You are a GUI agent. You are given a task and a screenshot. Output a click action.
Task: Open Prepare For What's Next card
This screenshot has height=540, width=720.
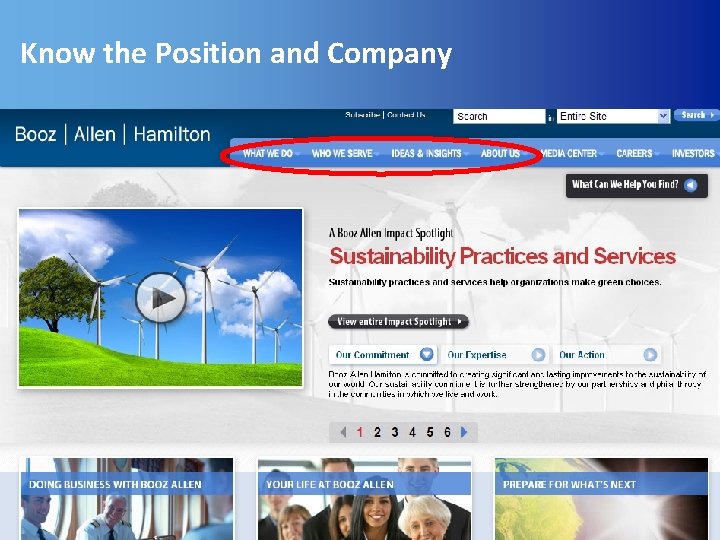coord(602,499)
